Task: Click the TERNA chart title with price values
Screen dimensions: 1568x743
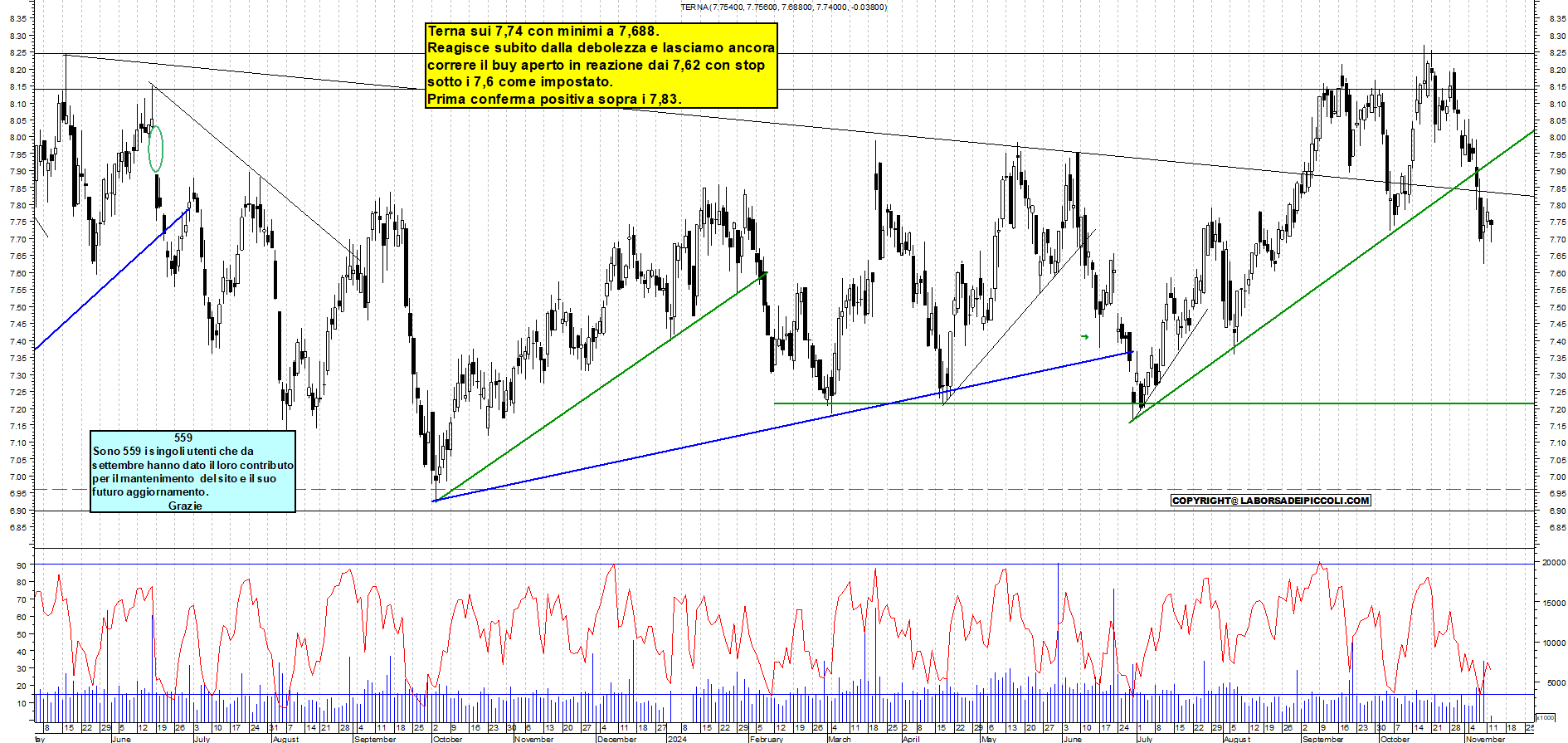Action: [783, 7]
